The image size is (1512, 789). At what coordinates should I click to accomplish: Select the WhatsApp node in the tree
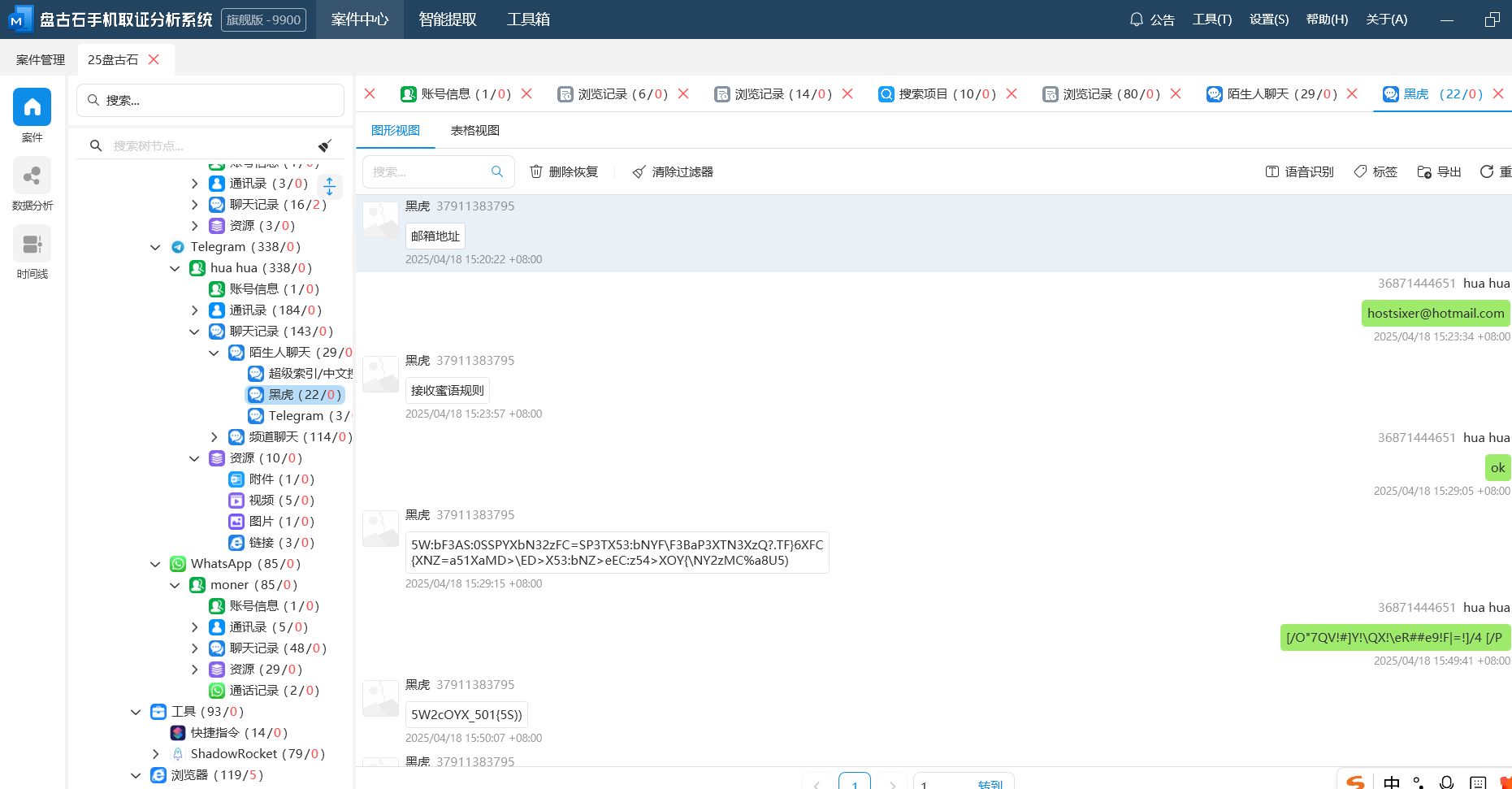236,564
